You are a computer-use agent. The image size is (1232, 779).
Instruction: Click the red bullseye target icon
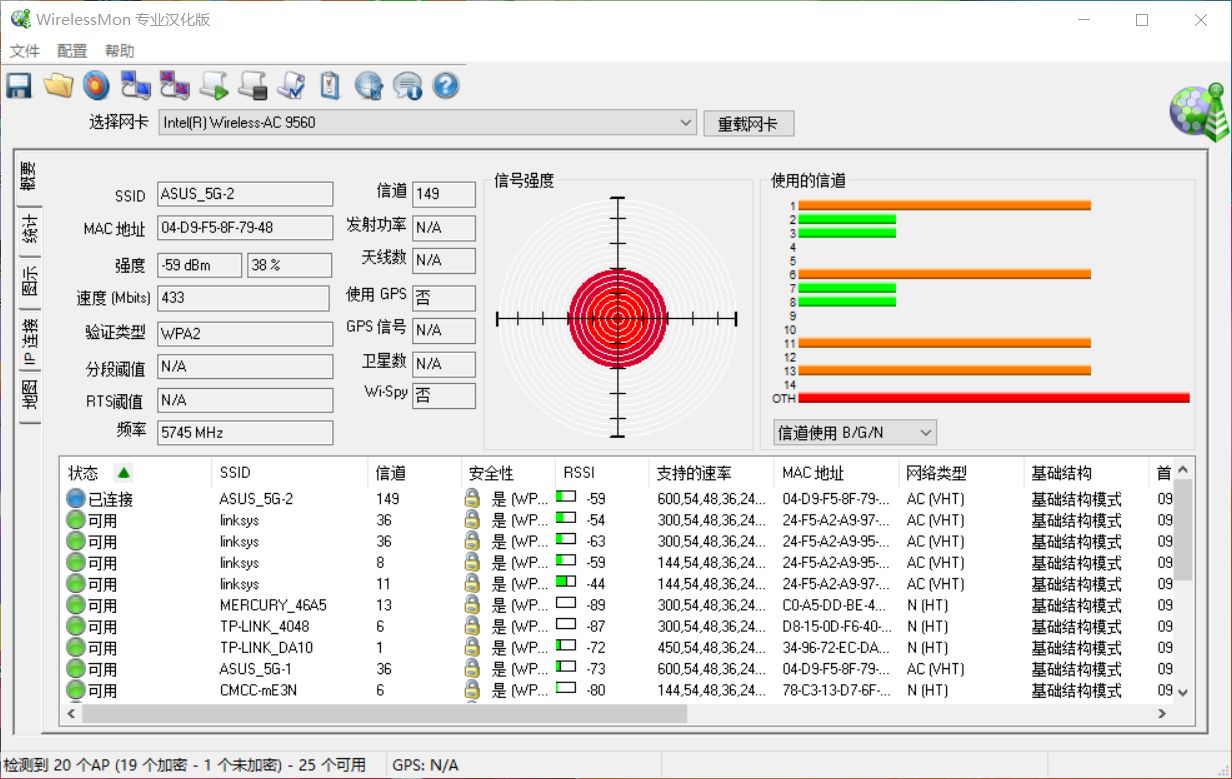96,86
